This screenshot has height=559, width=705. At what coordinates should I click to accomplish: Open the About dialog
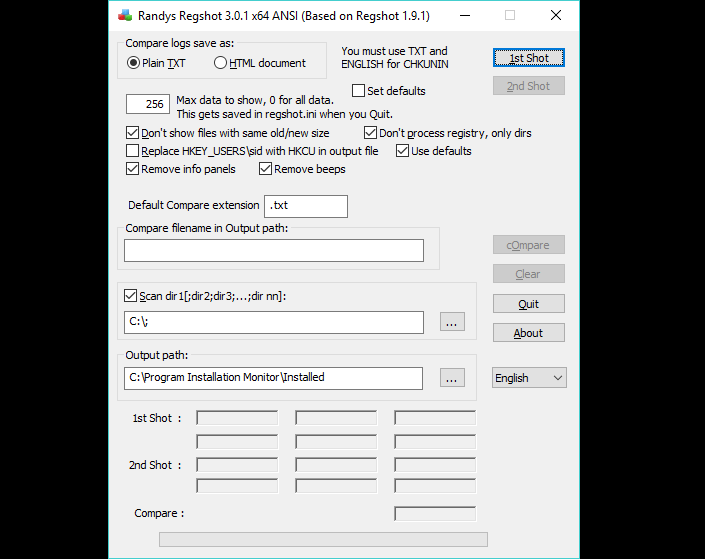(529, 333)
